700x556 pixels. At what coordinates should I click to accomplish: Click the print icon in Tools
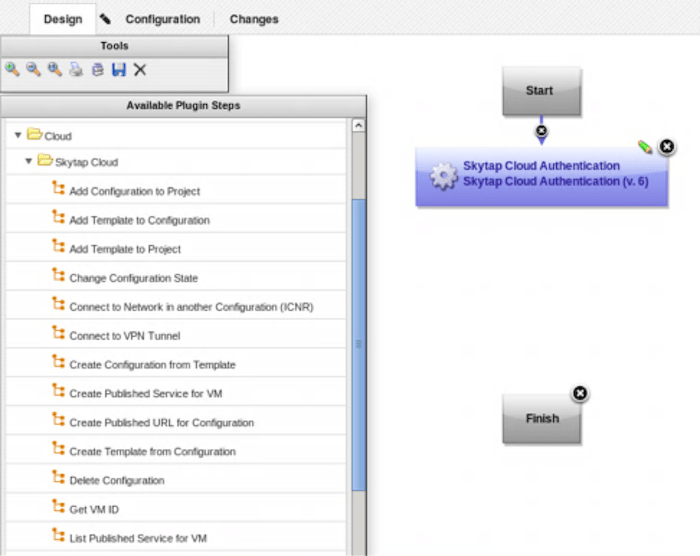coord(76,70)
